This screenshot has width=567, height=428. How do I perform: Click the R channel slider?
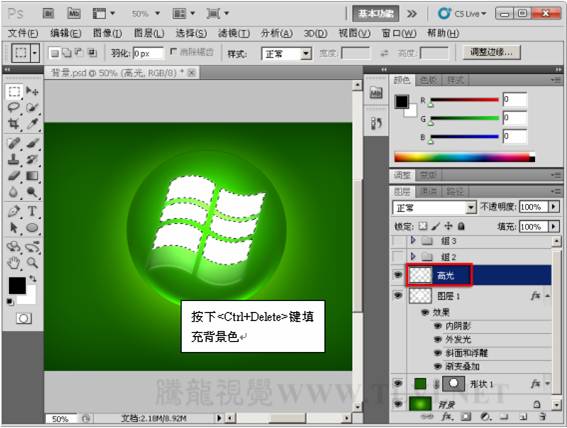[x=464, y=100]
